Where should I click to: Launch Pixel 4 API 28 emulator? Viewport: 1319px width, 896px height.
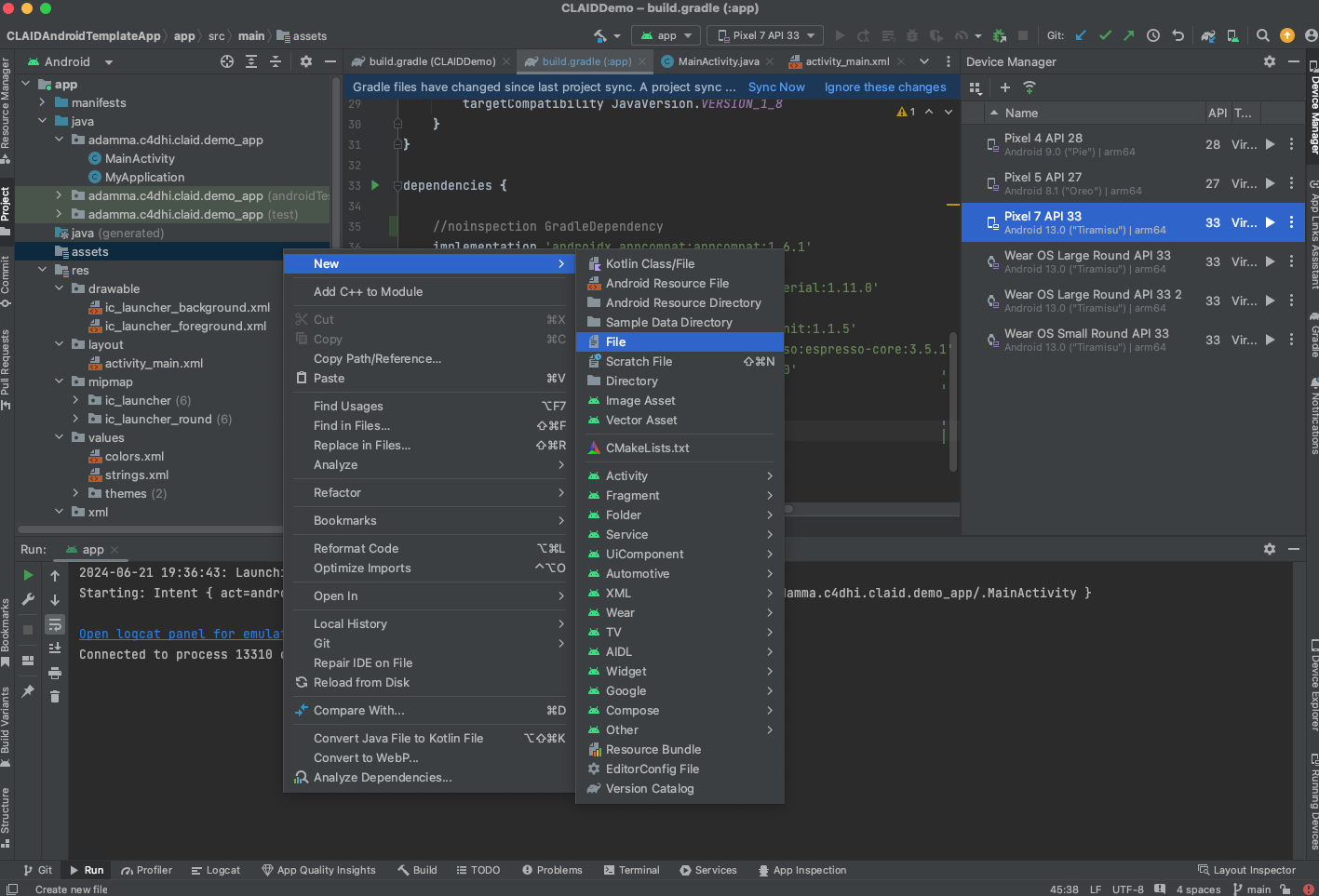[1271, 144]
